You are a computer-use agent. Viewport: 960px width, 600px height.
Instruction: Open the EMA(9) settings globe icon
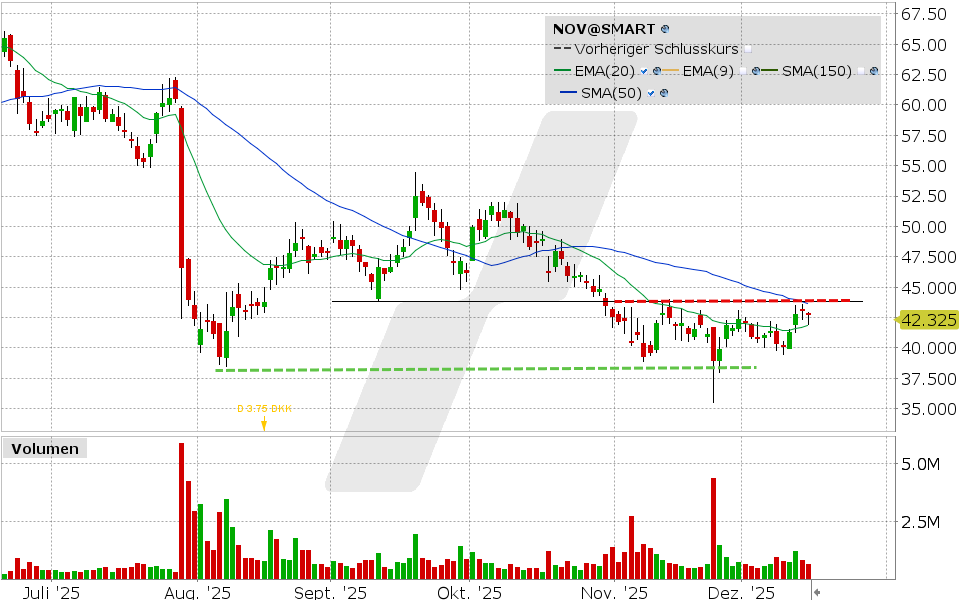pos(756,70)
